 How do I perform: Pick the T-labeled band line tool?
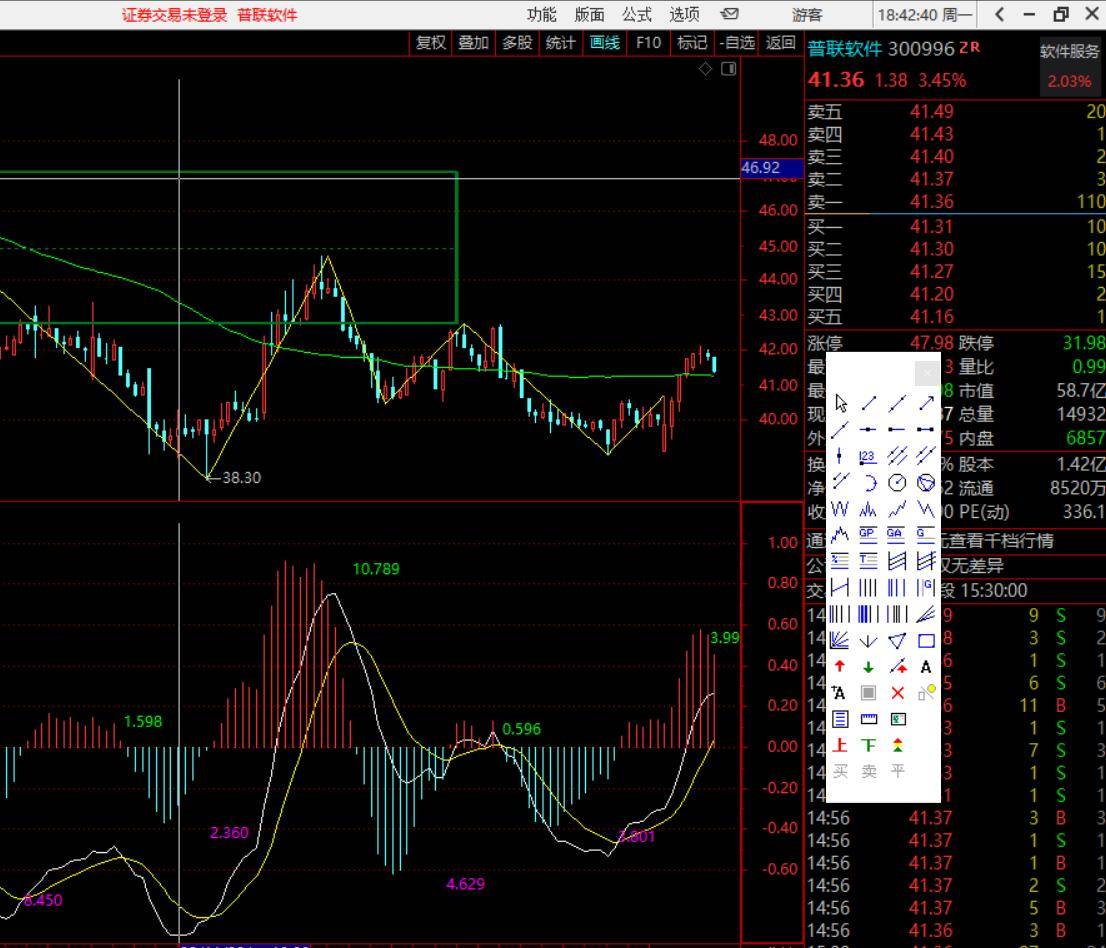click(868, 561)
